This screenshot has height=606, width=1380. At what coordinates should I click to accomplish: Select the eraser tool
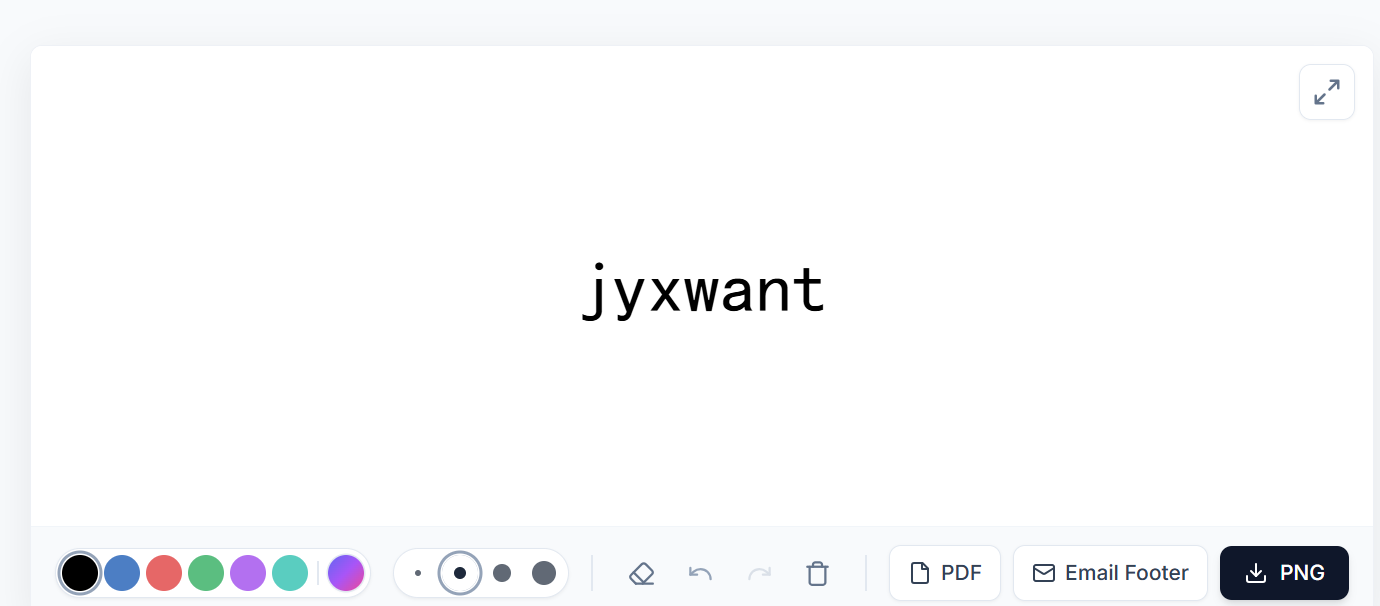[x=642, y=573]
